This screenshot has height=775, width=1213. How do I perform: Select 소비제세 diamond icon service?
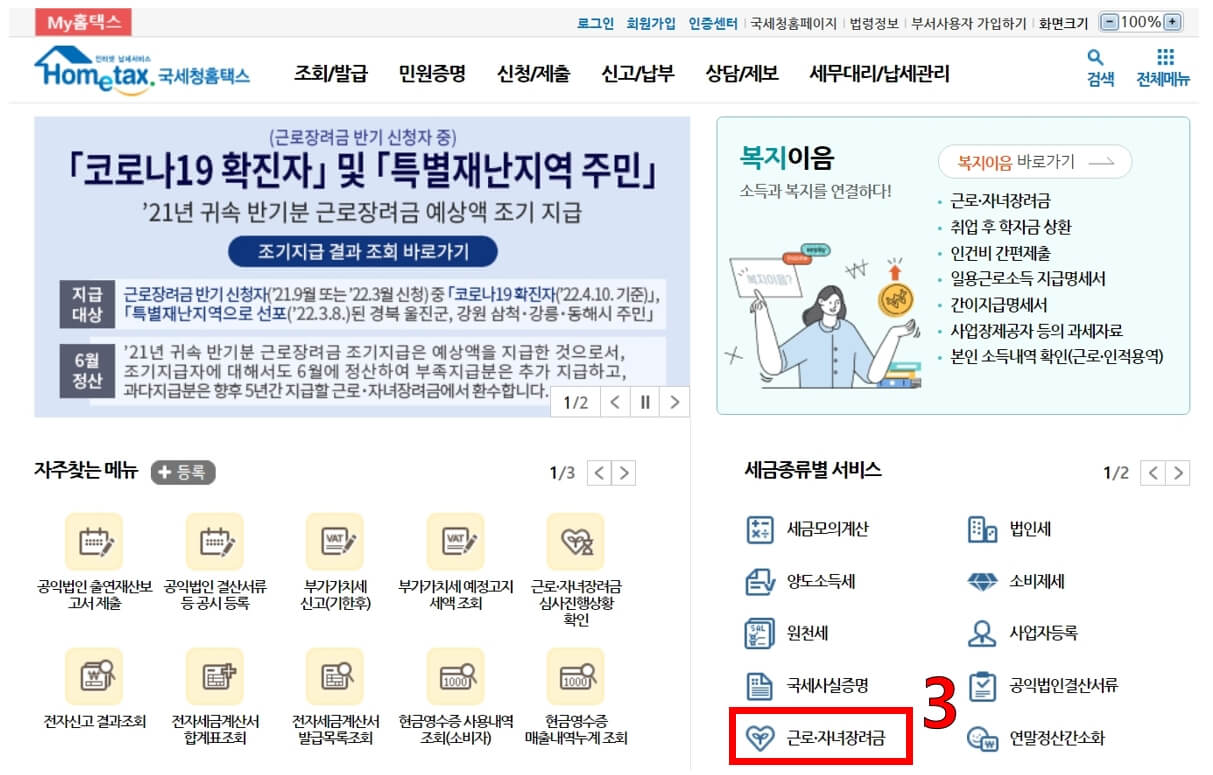click(1017, 581)
